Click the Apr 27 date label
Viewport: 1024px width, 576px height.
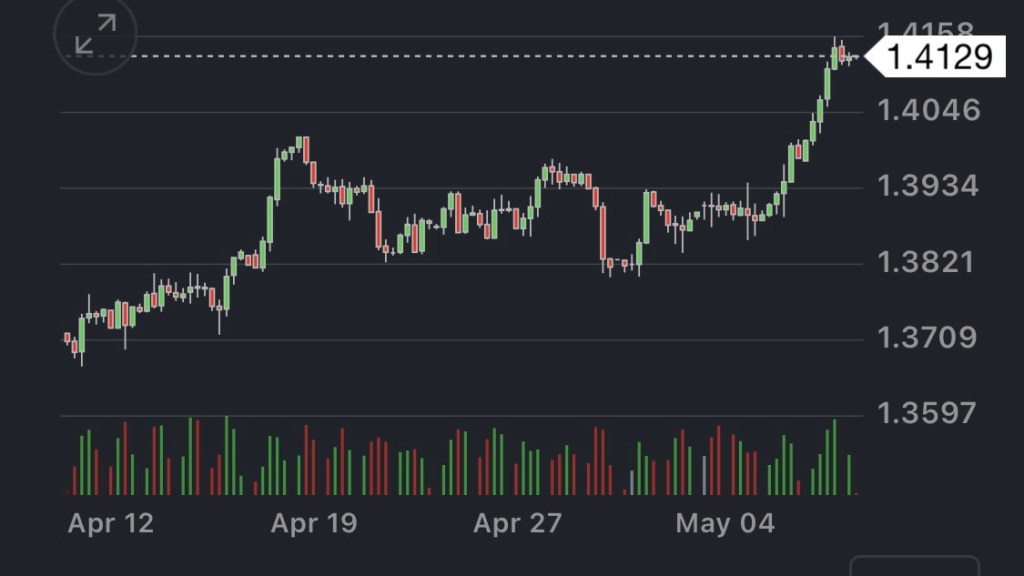click(517, 523)
